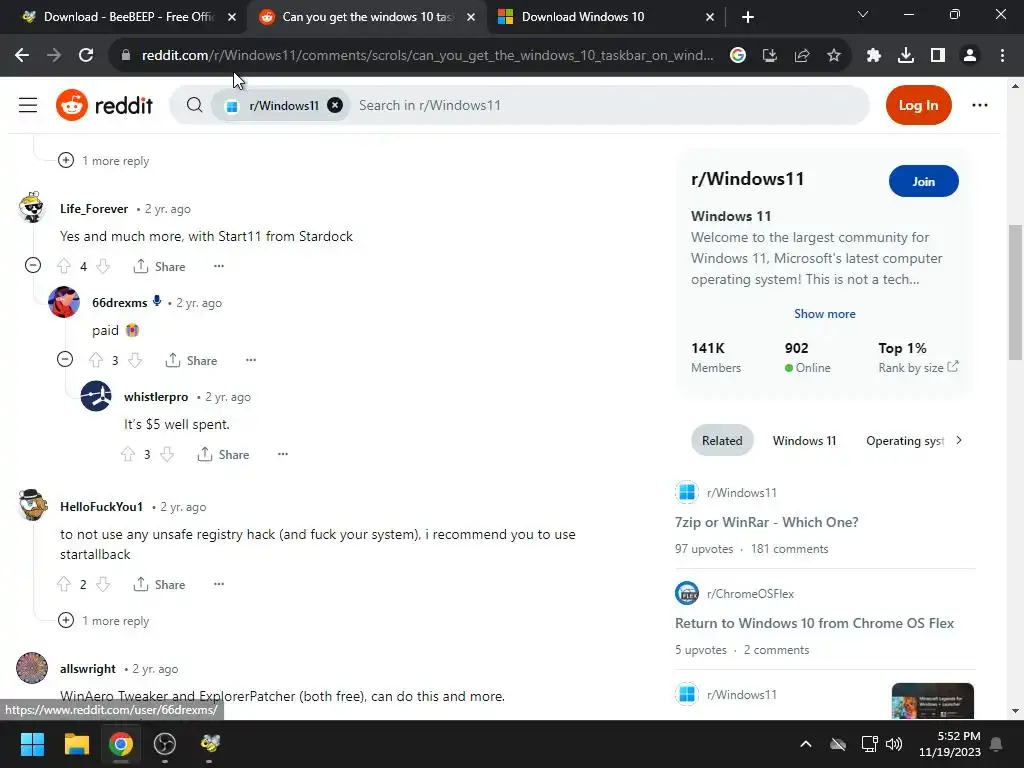Select the Operating syst topic chip
Image resolution: width=1024 pixels, height=768 pixels.
[905, 440]
